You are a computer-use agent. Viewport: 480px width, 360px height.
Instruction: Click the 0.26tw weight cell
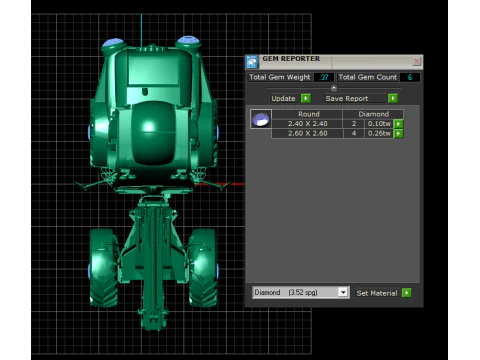point(379,134)
